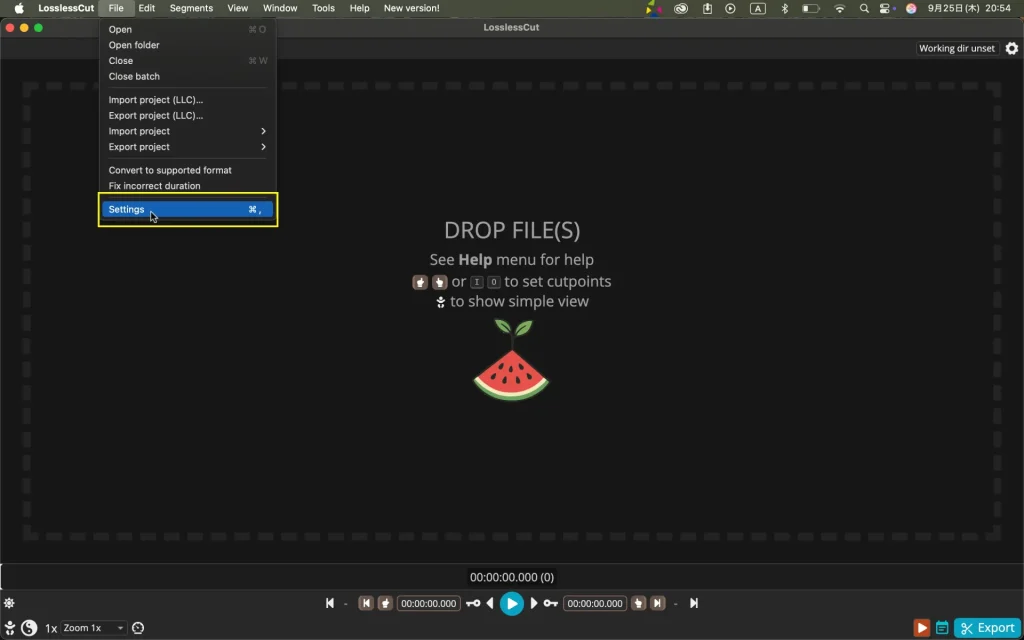Jump to the previous keyframe using key icon

[473, 603]
